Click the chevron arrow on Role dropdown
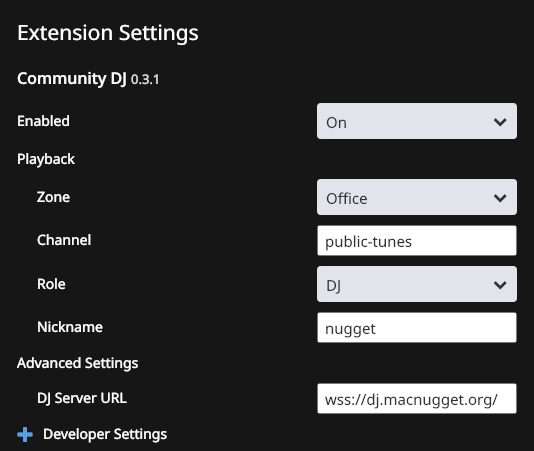This screenshot has width=534, height=451. [x=500, y=284]
